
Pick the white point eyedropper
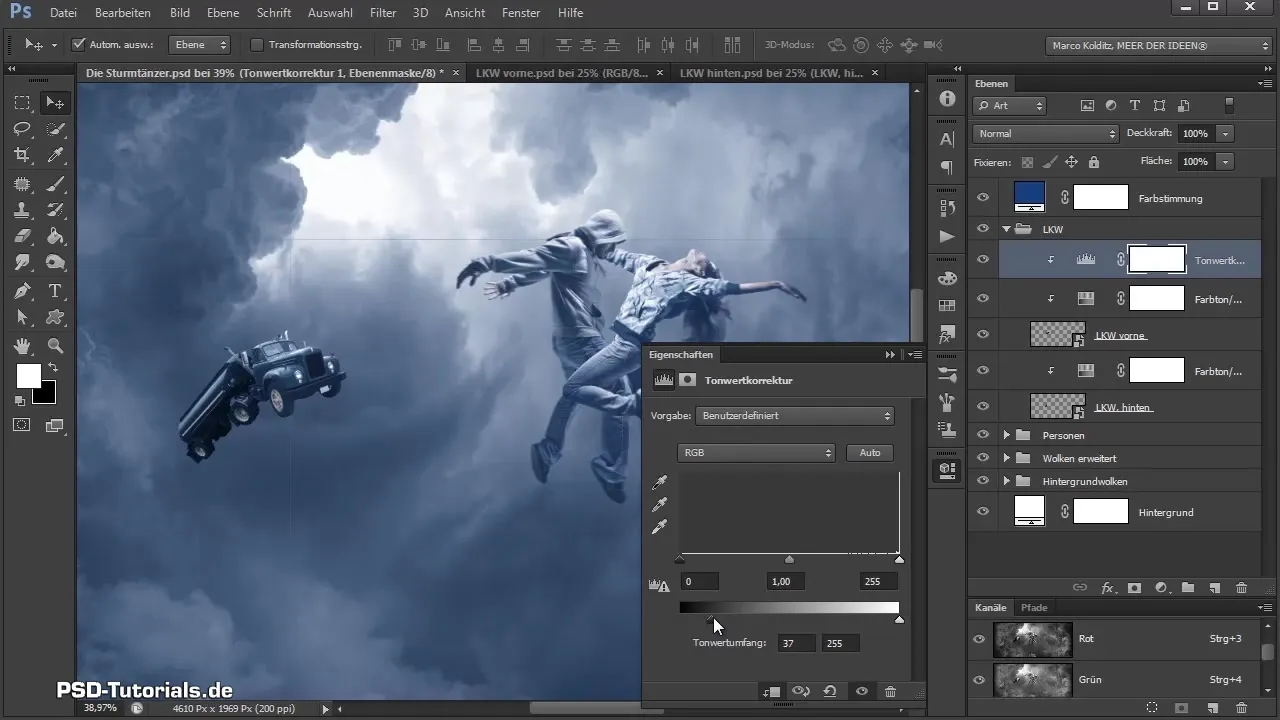(659, 527)
